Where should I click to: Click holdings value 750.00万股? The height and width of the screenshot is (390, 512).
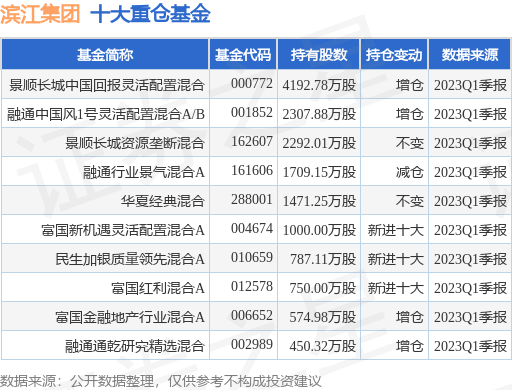point(323,288)
